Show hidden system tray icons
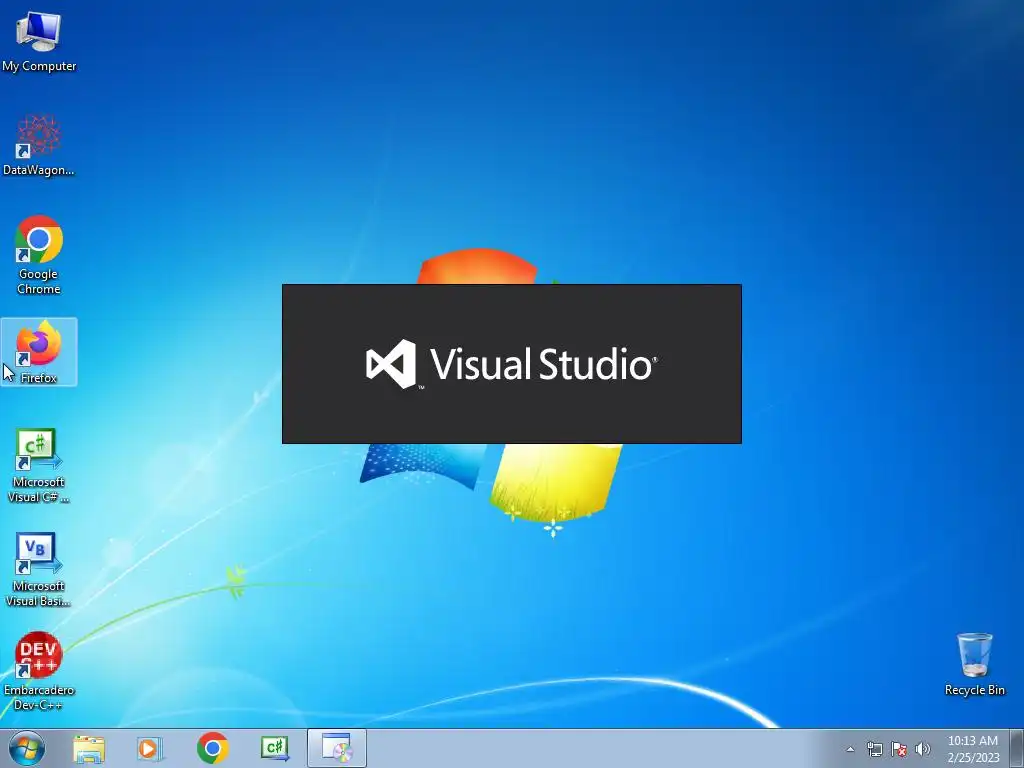The height and width of the screenshot is (768, 1024). [850, 749]
